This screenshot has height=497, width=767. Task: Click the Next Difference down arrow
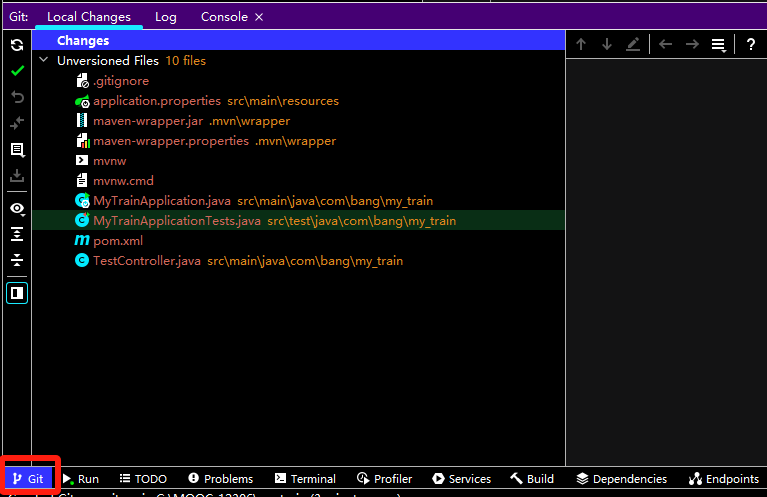click(x=607, y=45)
